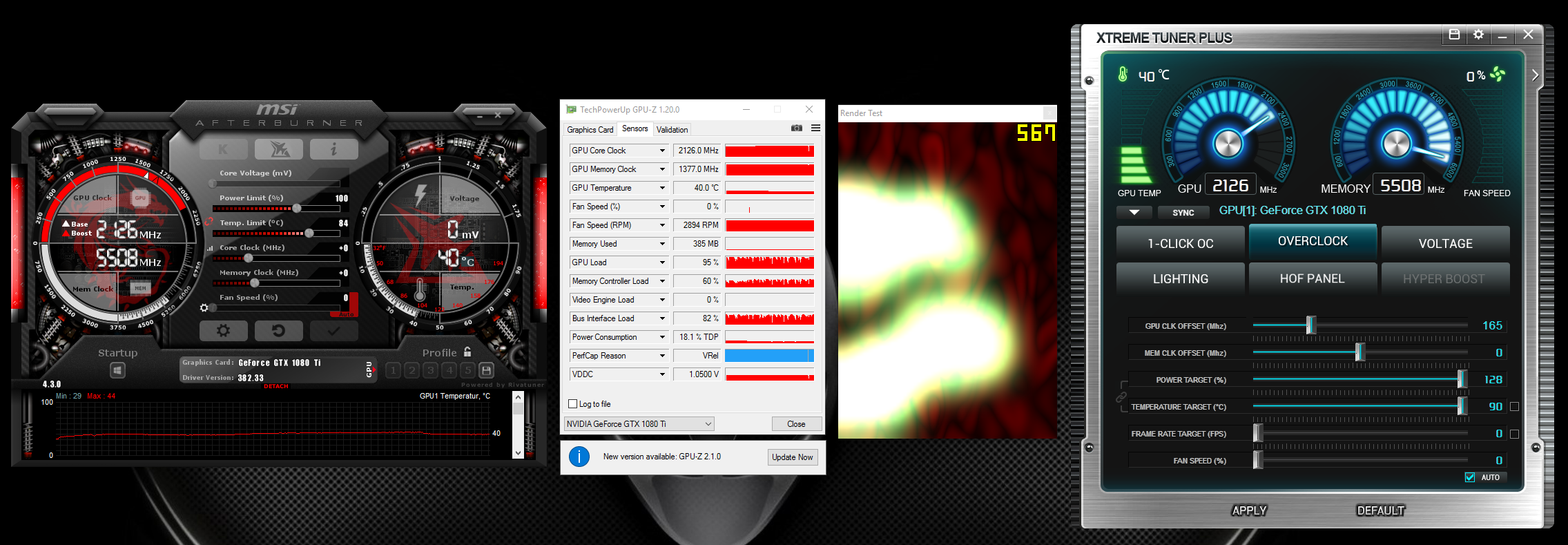Screen dimensions: 1568x545
Task: Open the Afterburner information icon
Action: [x=333, y=149]
